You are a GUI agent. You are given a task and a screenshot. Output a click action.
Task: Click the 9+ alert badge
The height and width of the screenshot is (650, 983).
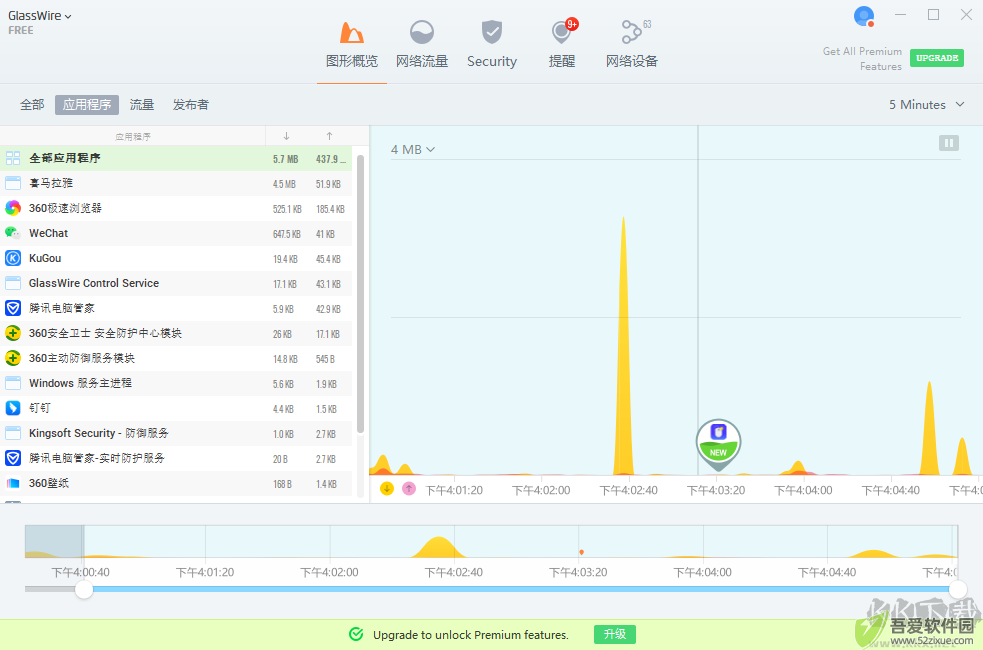tap(572, 24)
